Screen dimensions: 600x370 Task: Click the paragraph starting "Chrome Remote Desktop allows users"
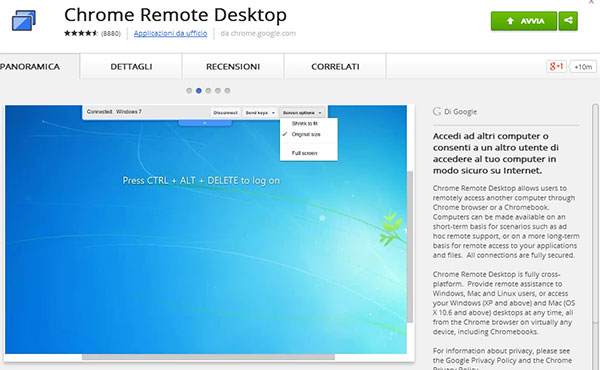click(x=506, y=222)
